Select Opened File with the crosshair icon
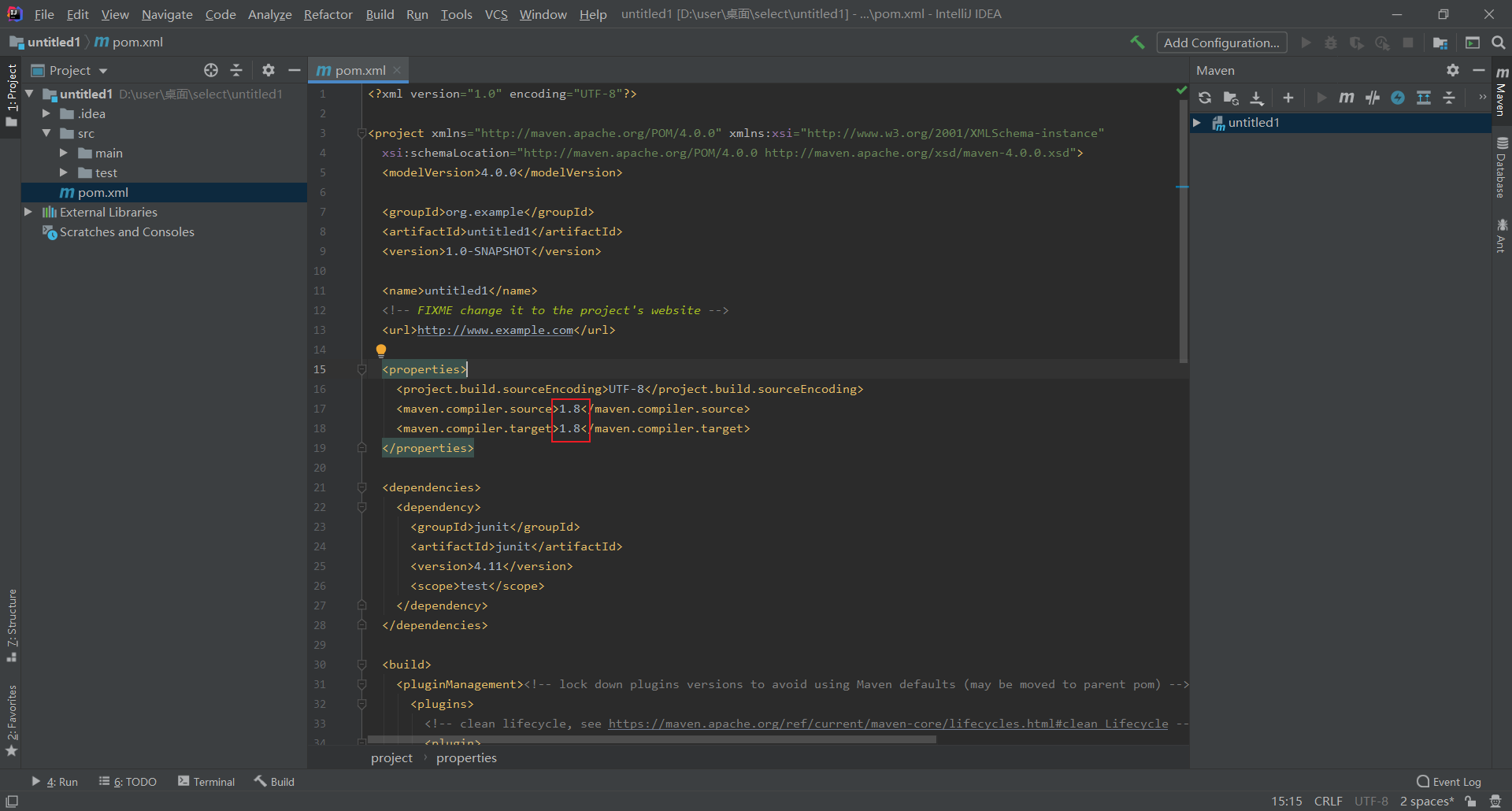This screenshot has height=811, width=1512. (x=210, y=70)
